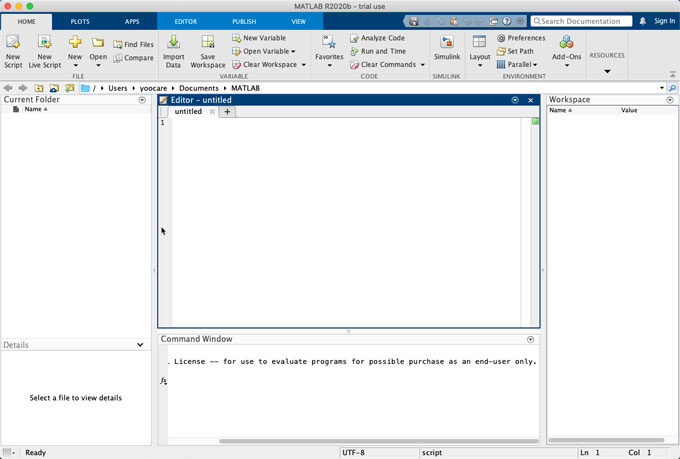
Task: Click Analyze Code
Action: click(377, 38)
